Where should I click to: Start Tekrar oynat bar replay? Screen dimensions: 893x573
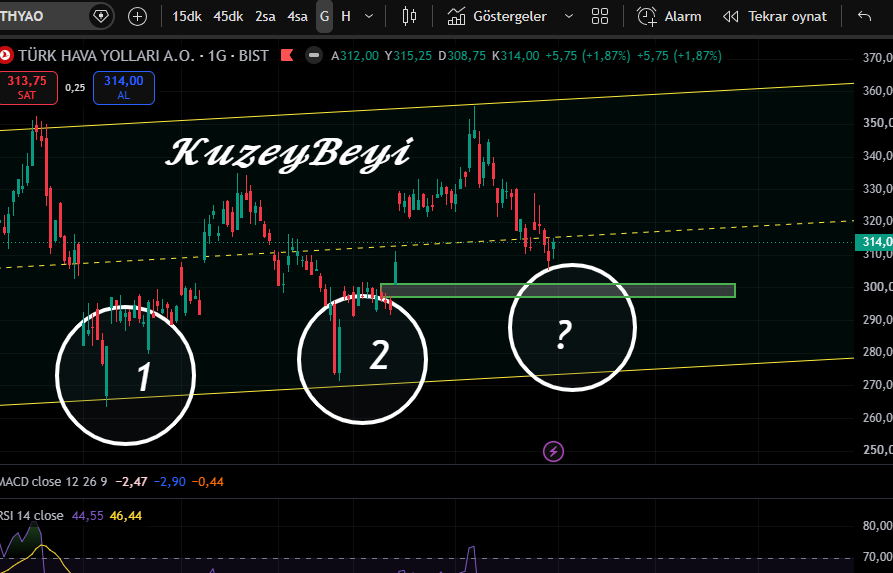775,17
